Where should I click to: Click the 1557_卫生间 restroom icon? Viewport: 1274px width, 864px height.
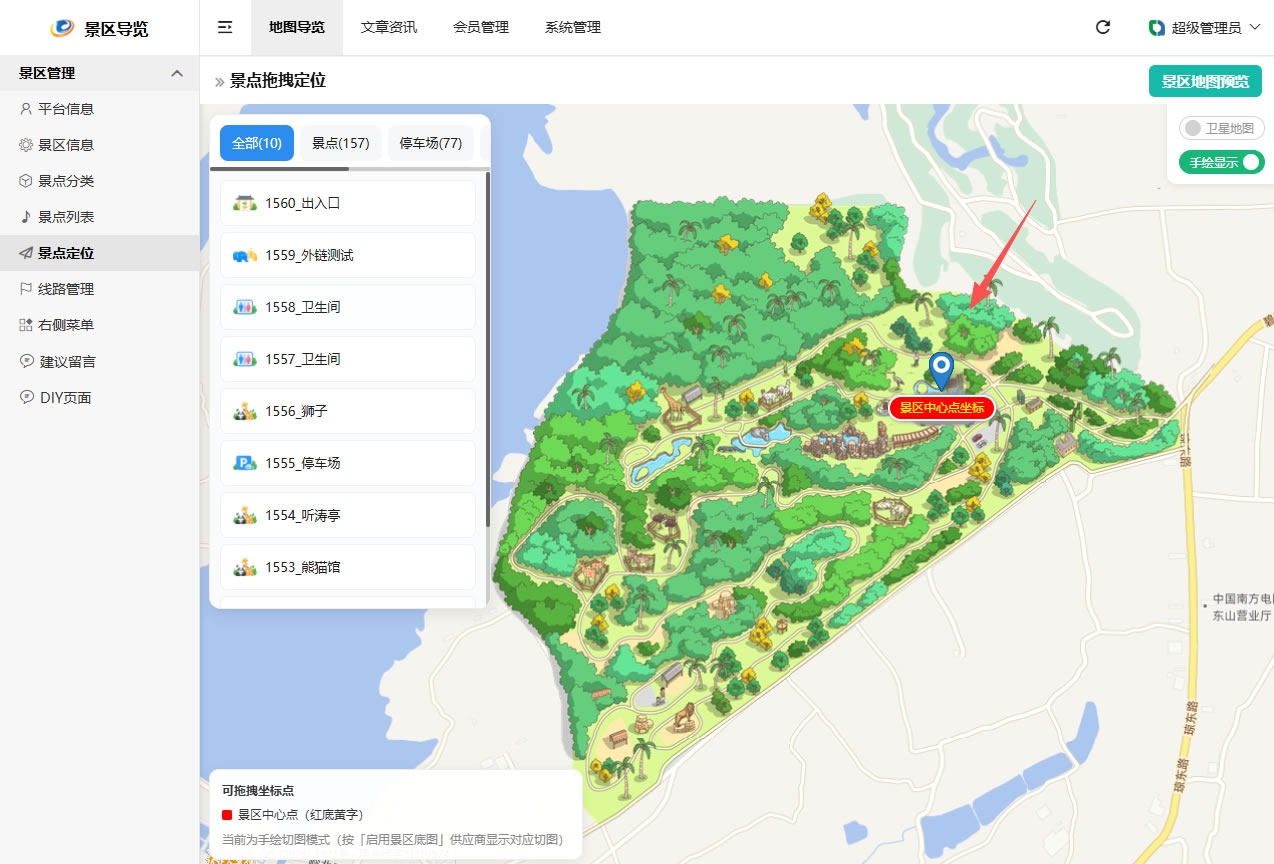[245, 359]
